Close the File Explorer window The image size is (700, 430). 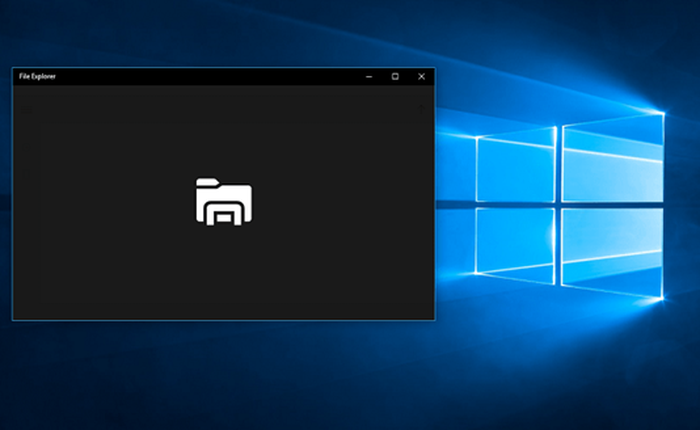point(421,77)
